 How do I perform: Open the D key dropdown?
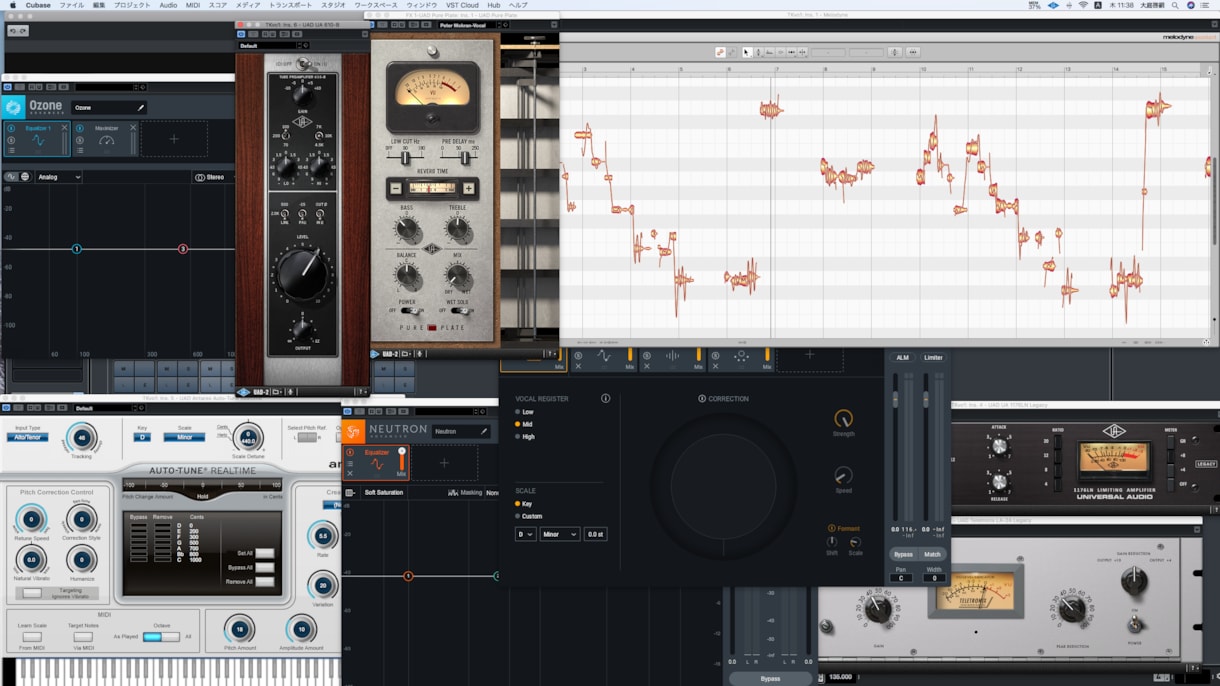pyautogui.click(x=525, y=535)
